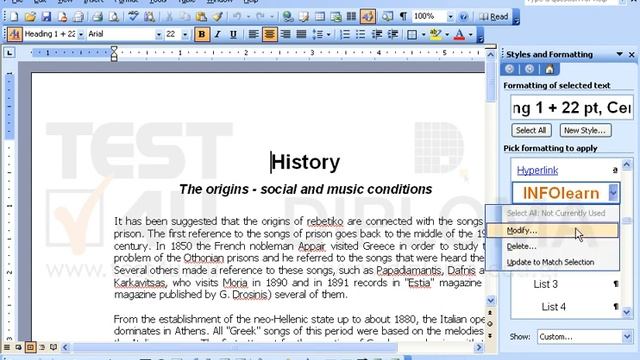Choose Delete from the style menu
640x360 pixels.
[x=553, y=247]
